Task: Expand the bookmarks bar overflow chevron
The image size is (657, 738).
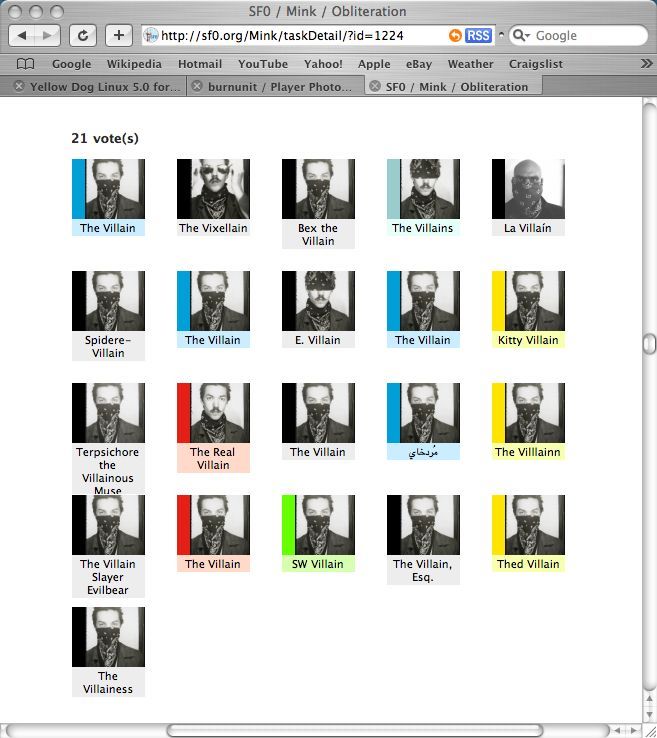Action: point(645,64)
